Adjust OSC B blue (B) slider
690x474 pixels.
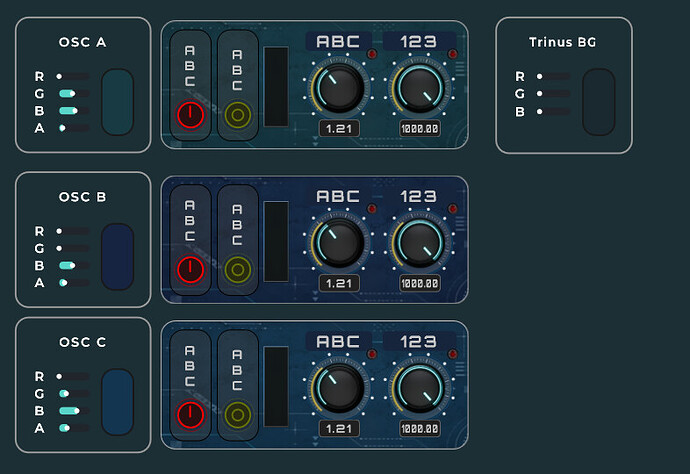tap(73, 265)
